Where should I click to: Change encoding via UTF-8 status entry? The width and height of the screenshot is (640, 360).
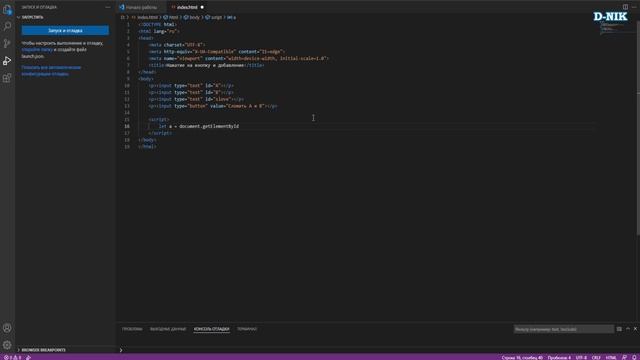(x=581, y=358)
